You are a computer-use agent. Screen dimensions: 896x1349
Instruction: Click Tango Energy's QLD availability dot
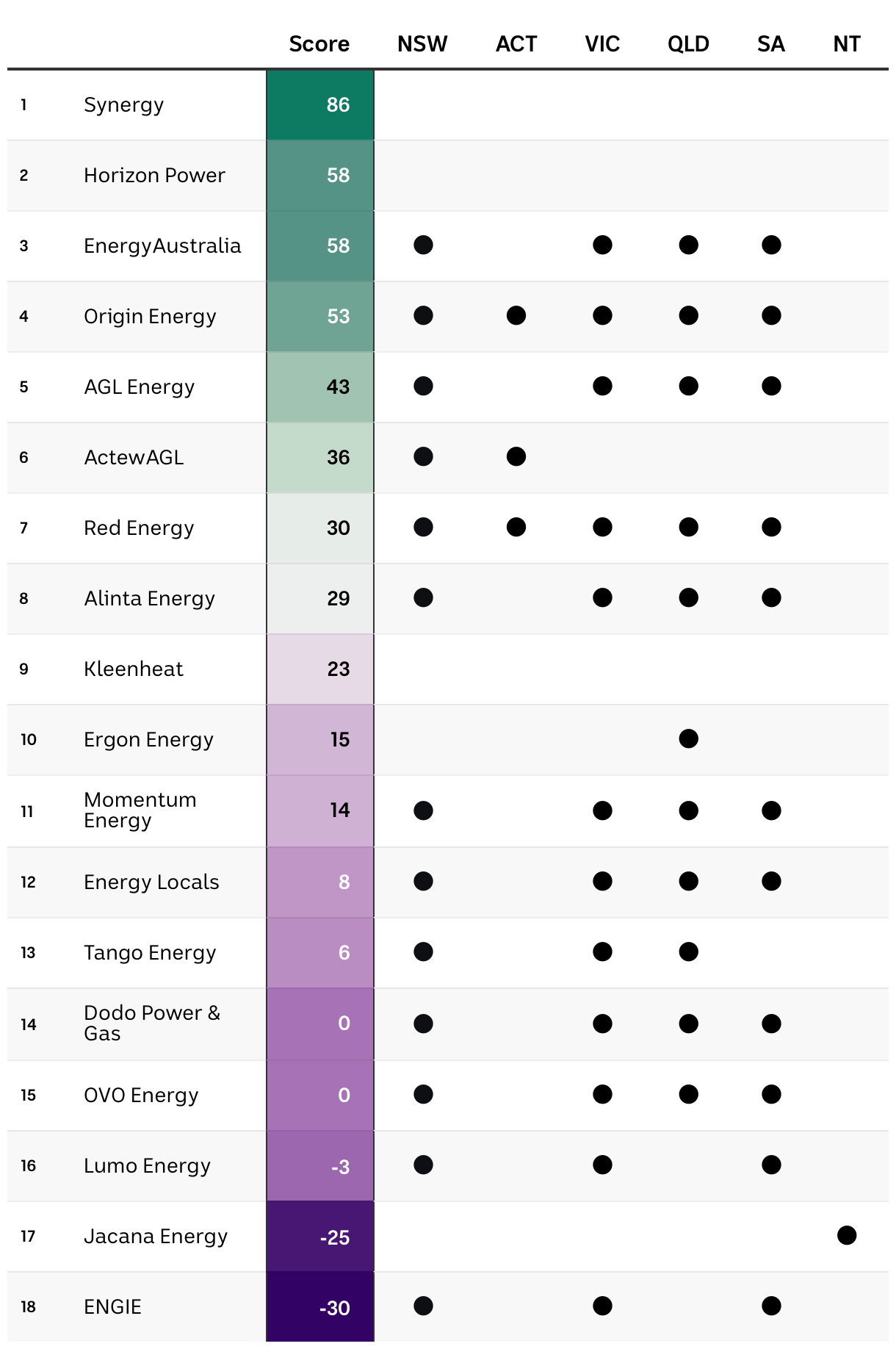pos(689,952)
